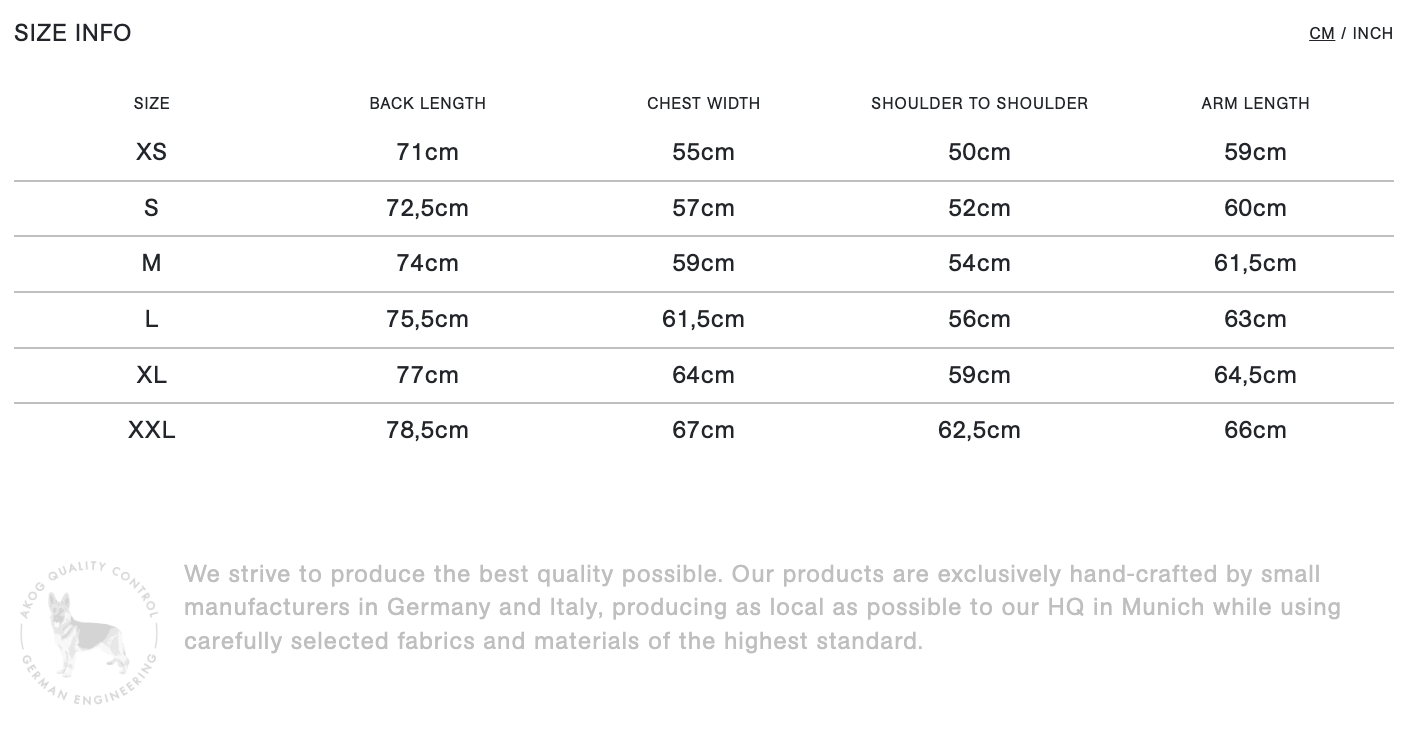The width and height of the screenshot is (1414, 744).
Task: Click the BACK LENGTH column header
Action: pyautogui.click(x=428, y=103)
